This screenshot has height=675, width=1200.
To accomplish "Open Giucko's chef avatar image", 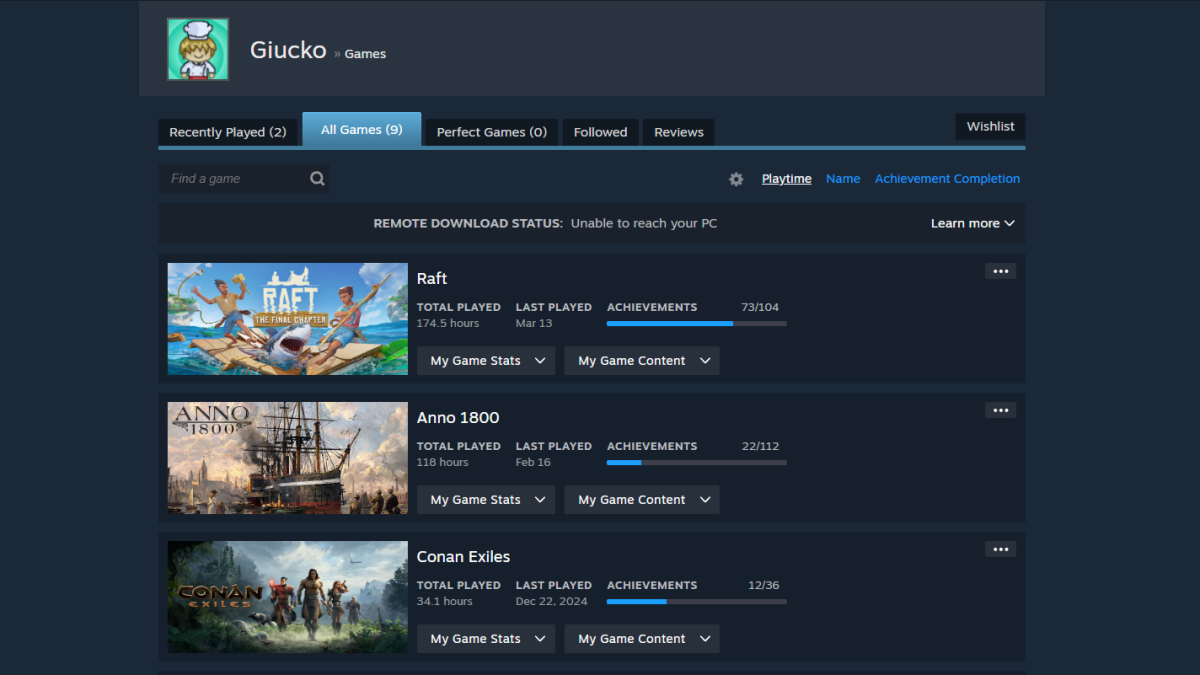I will pos(198,49).
